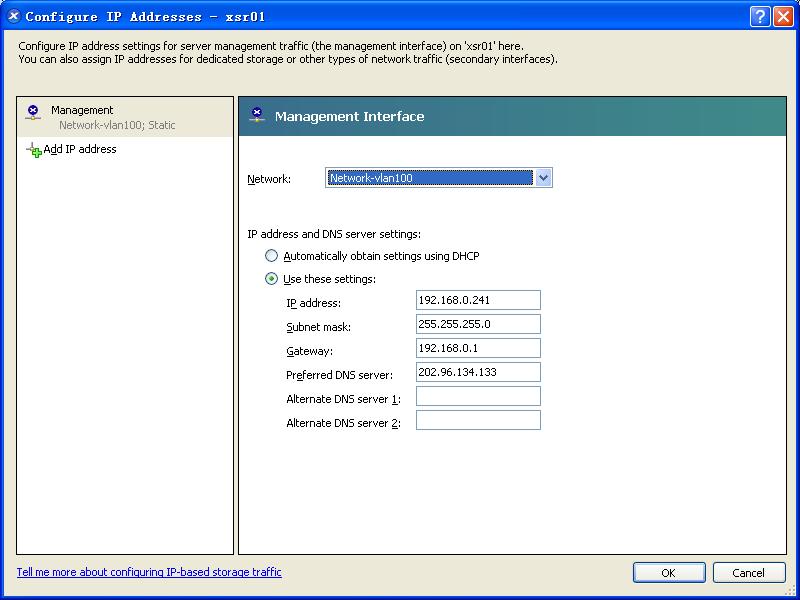Screen dimensions: 800x600
Task: Select Automatically obtain settings using DHCP
Action: [x=271, y=256]
